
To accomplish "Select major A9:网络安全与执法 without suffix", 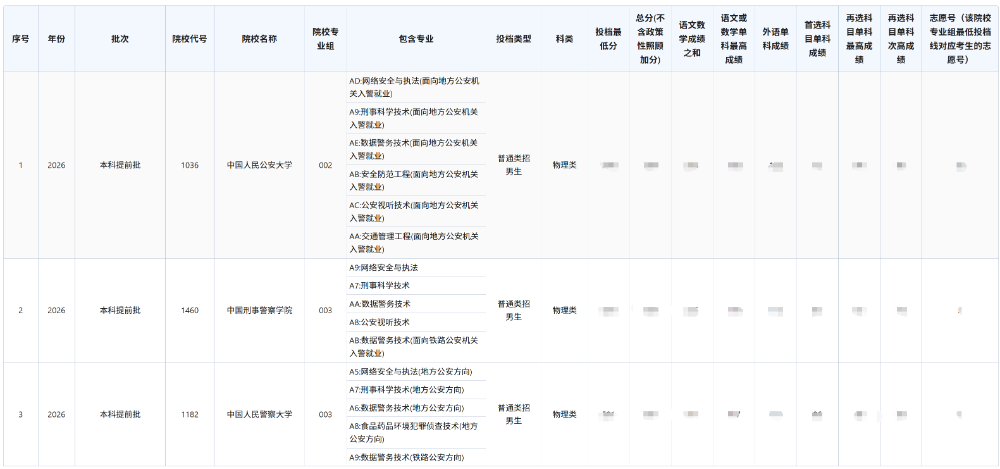I will pyautogui.click(x=416, y=268).
